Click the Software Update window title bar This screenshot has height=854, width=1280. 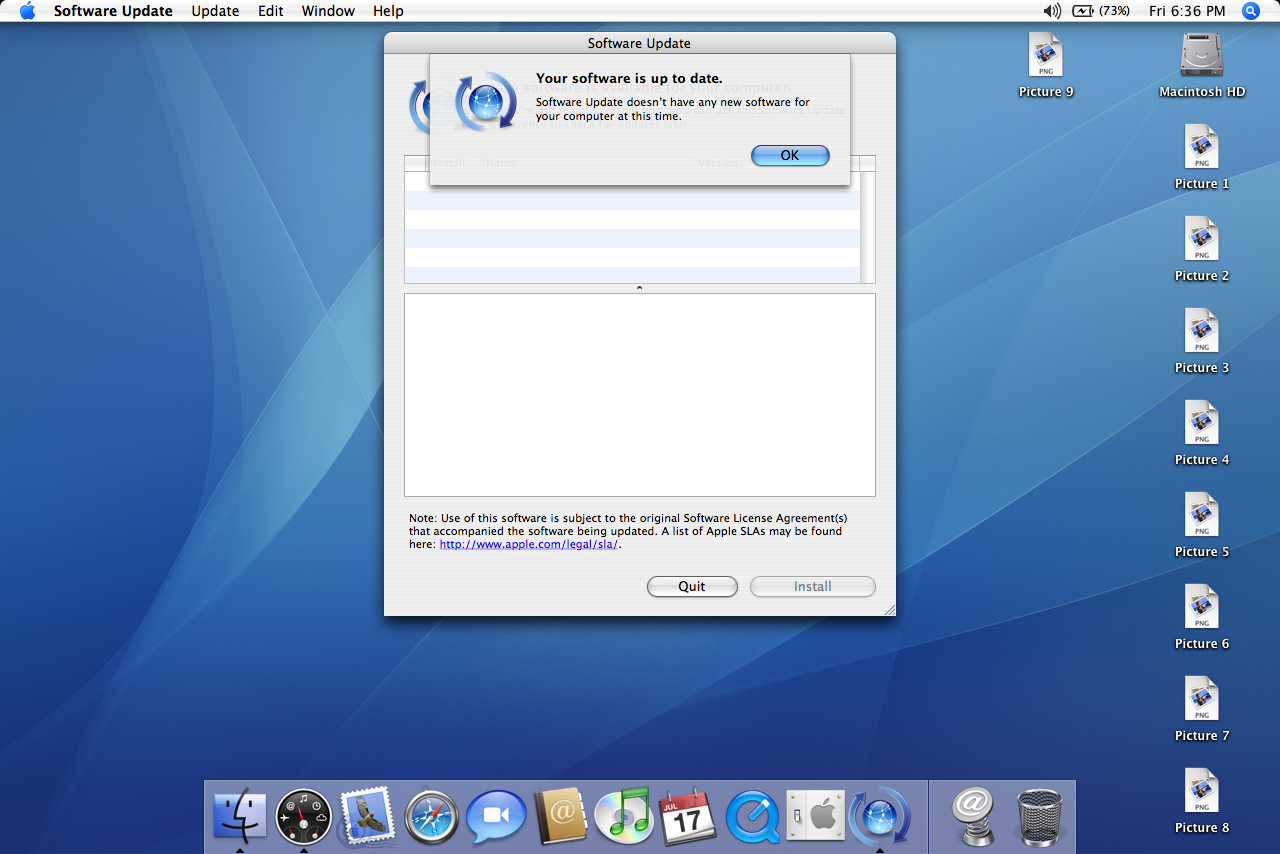point(640,43)
